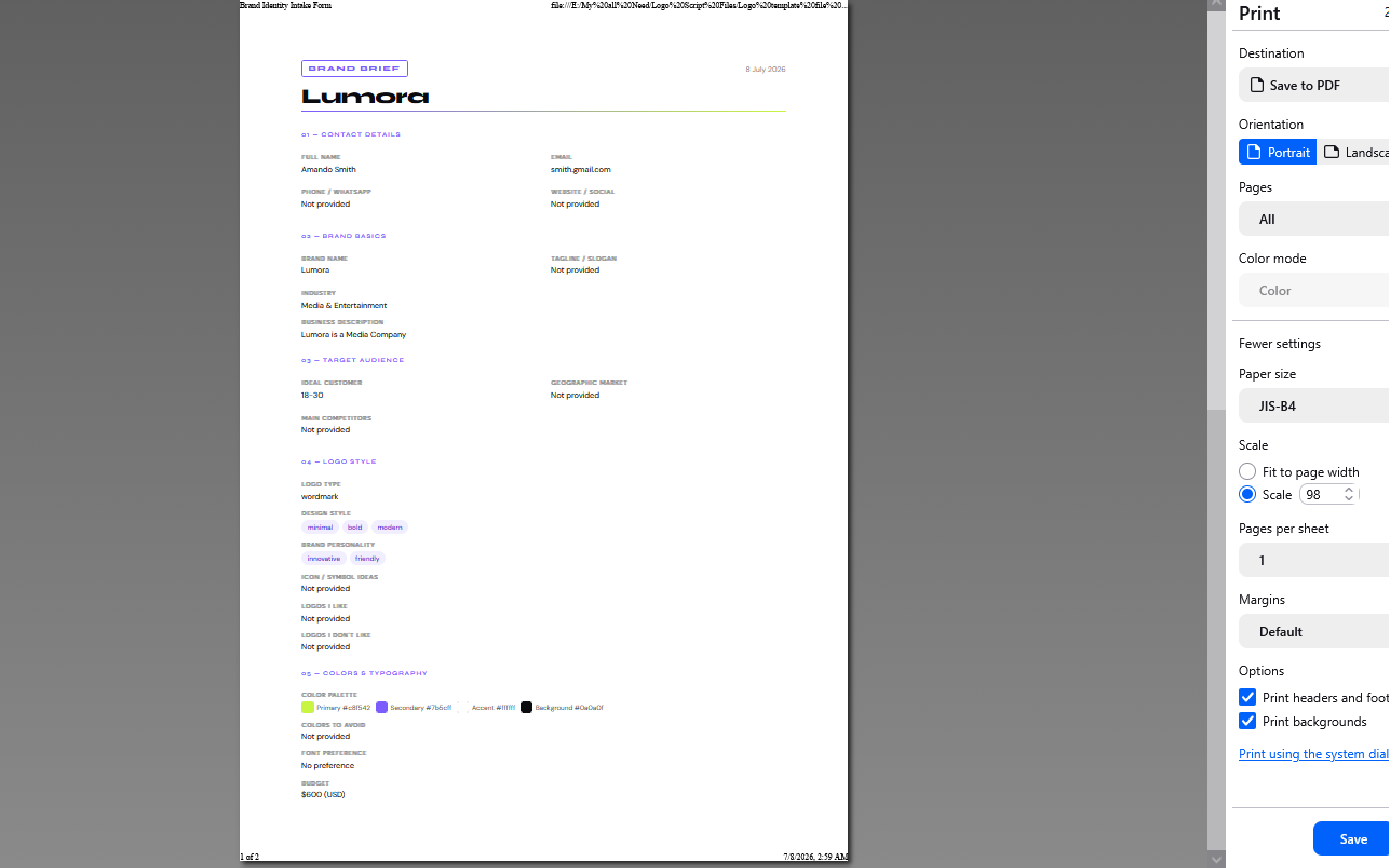Select the Scale radio button
This screenshot has height=868, width=1389.
(x=1247, y=494)
